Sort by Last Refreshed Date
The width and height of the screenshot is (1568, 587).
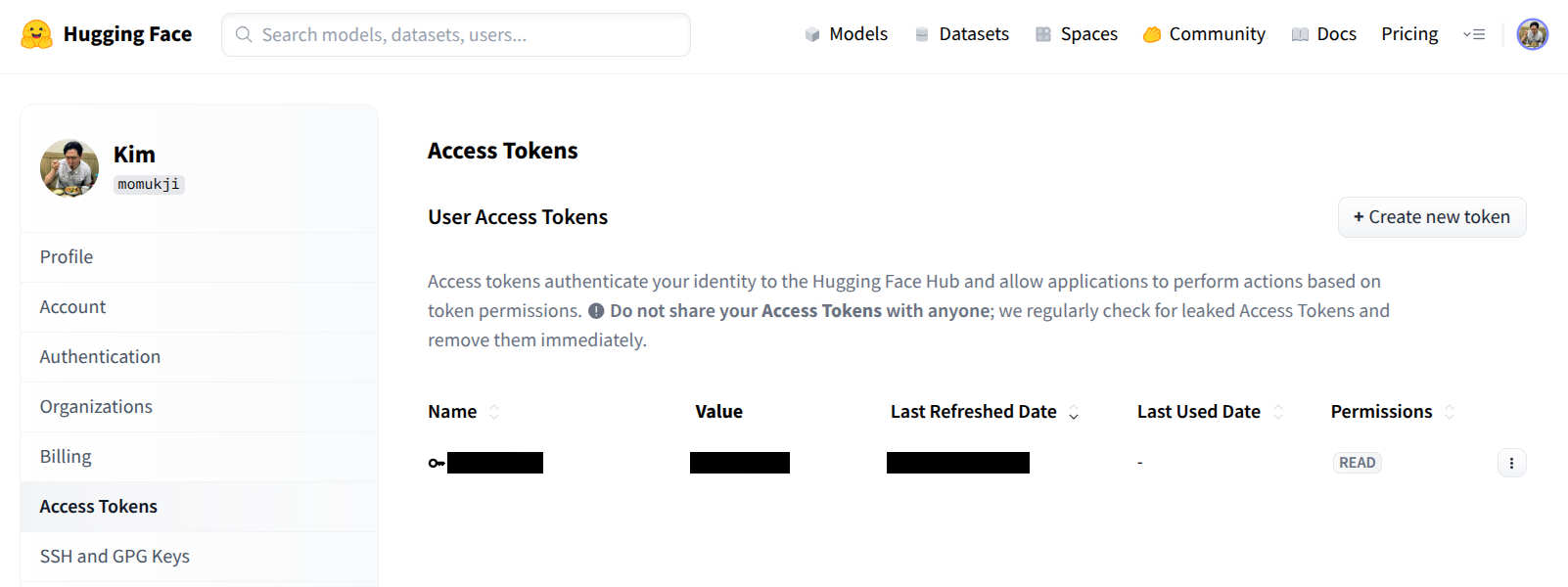point(1074,412)
